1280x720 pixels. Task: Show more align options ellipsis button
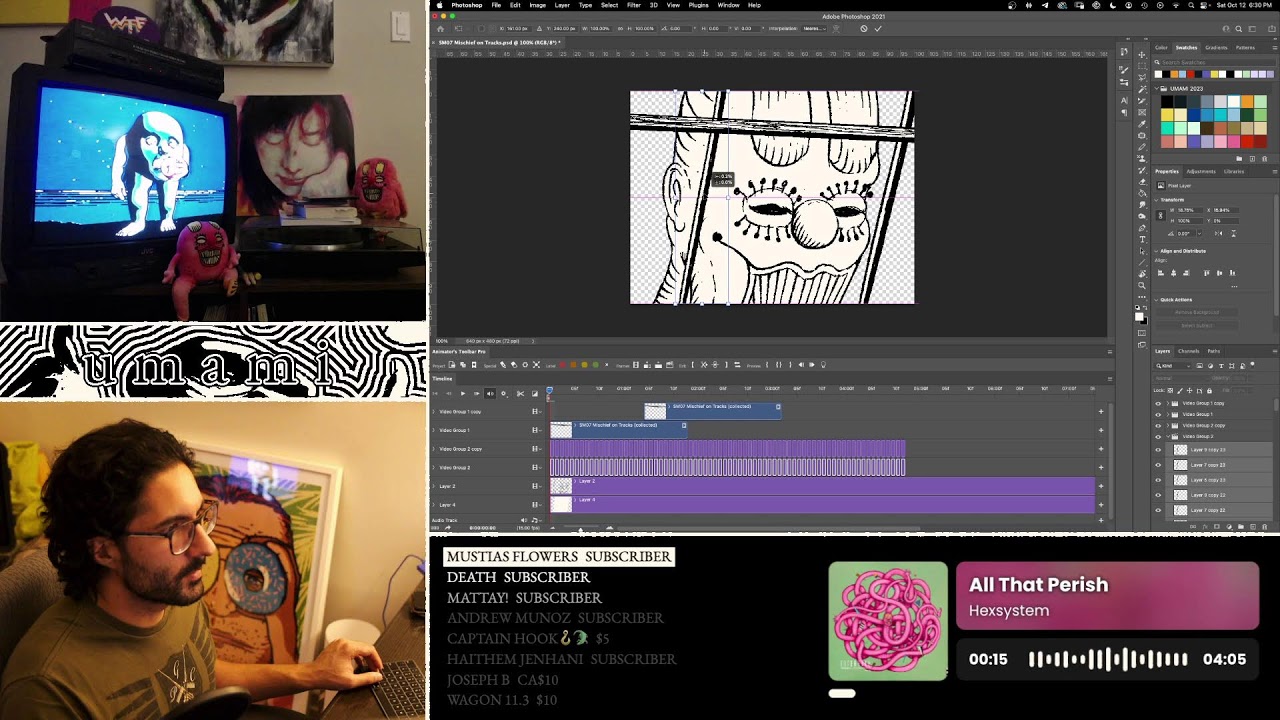[1234, 286]
